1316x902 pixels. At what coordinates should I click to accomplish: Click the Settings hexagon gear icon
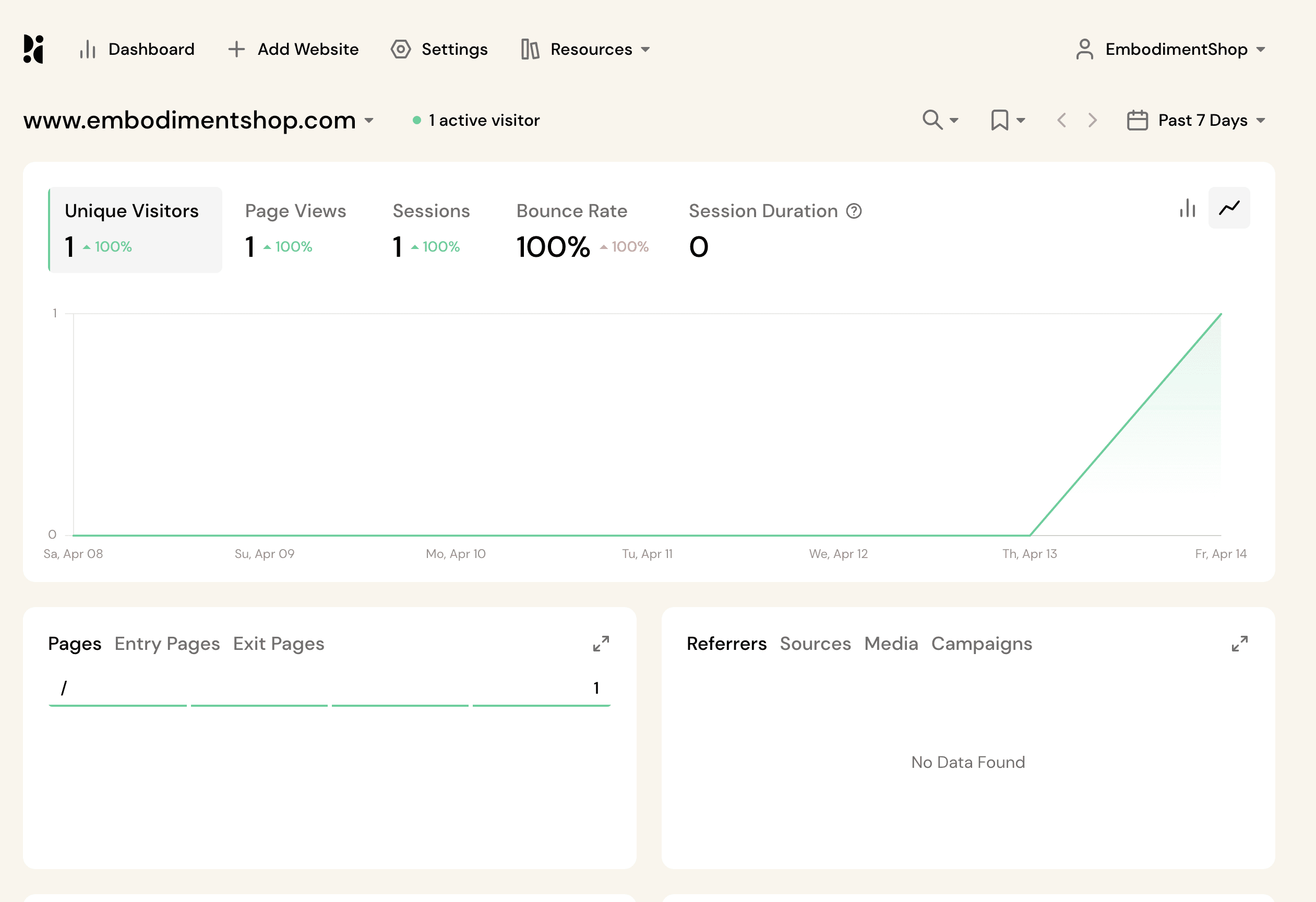click(400, 49)
